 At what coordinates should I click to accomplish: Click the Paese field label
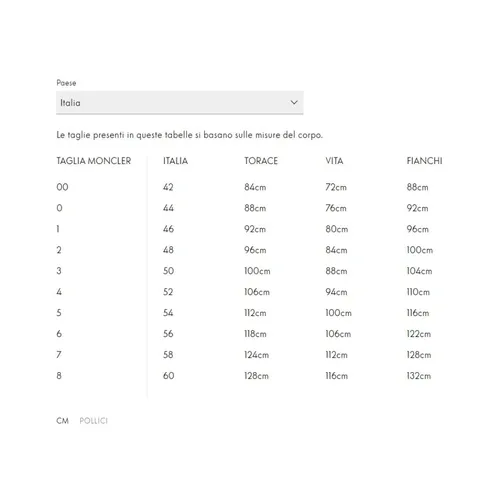pyautogui.click(x=66, y=83)
